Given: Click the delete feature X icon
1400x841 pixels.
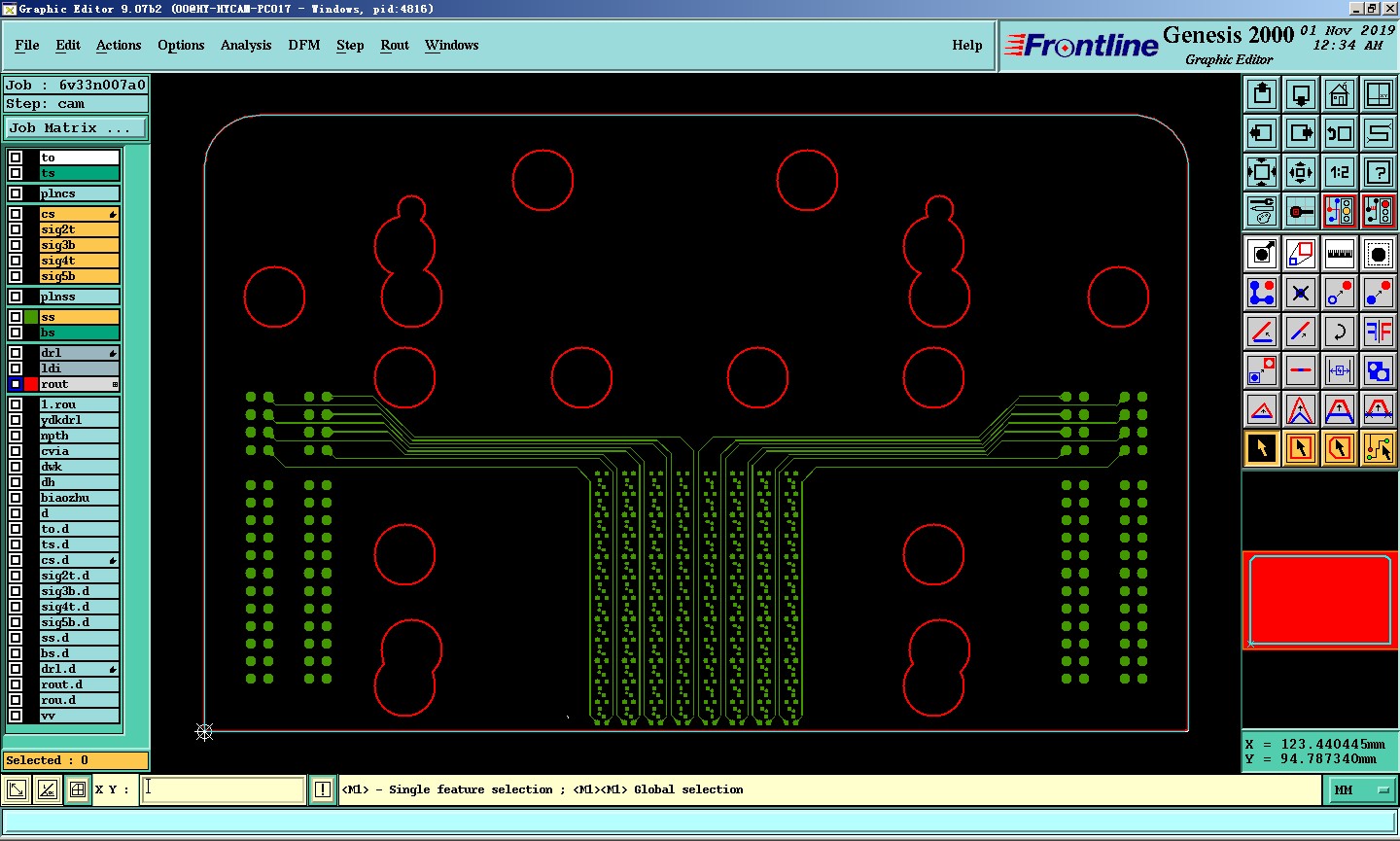Looking at the screenshot, I should pos(1301,293).
